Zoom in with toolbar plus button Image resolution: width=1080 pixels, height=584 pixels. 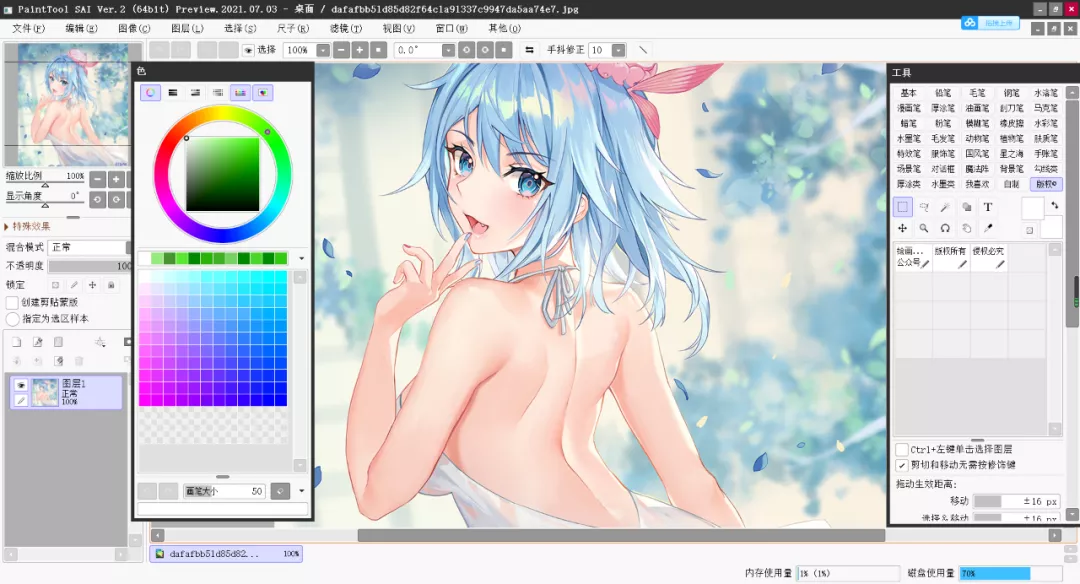click(360, 50)
